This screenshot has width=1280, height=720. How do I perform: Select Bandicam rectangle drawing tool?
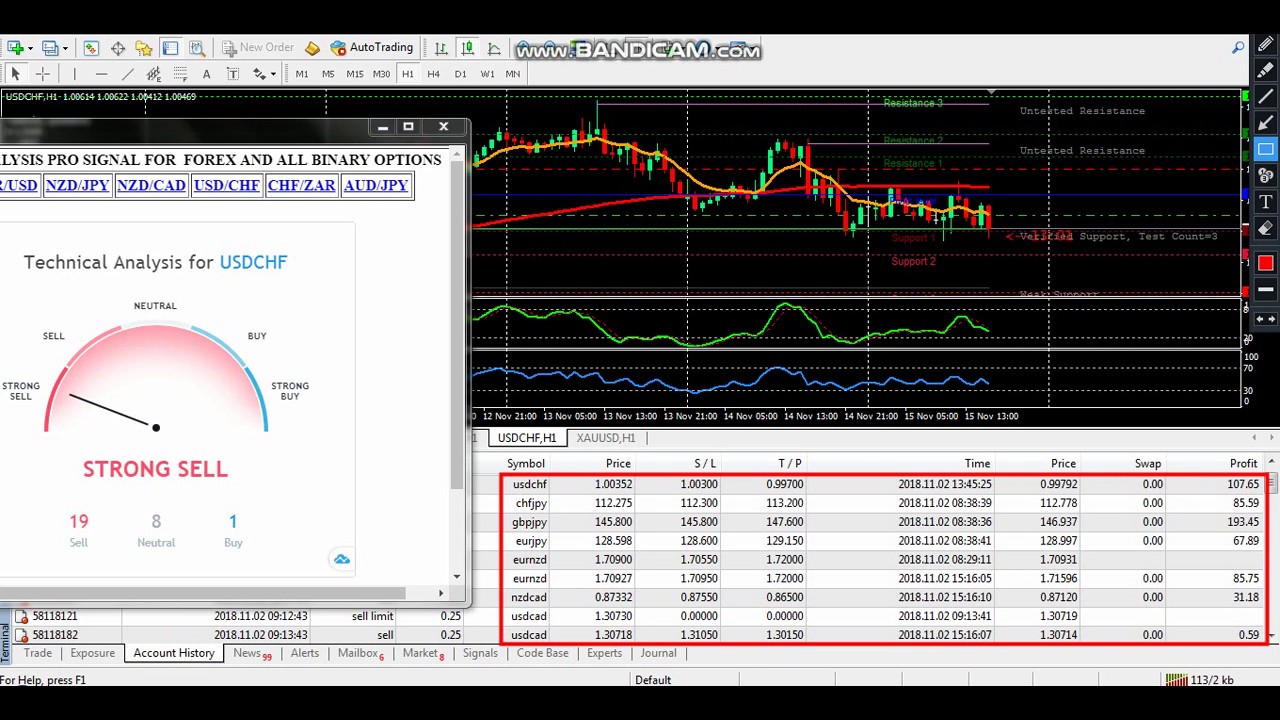click(1266, 149)
